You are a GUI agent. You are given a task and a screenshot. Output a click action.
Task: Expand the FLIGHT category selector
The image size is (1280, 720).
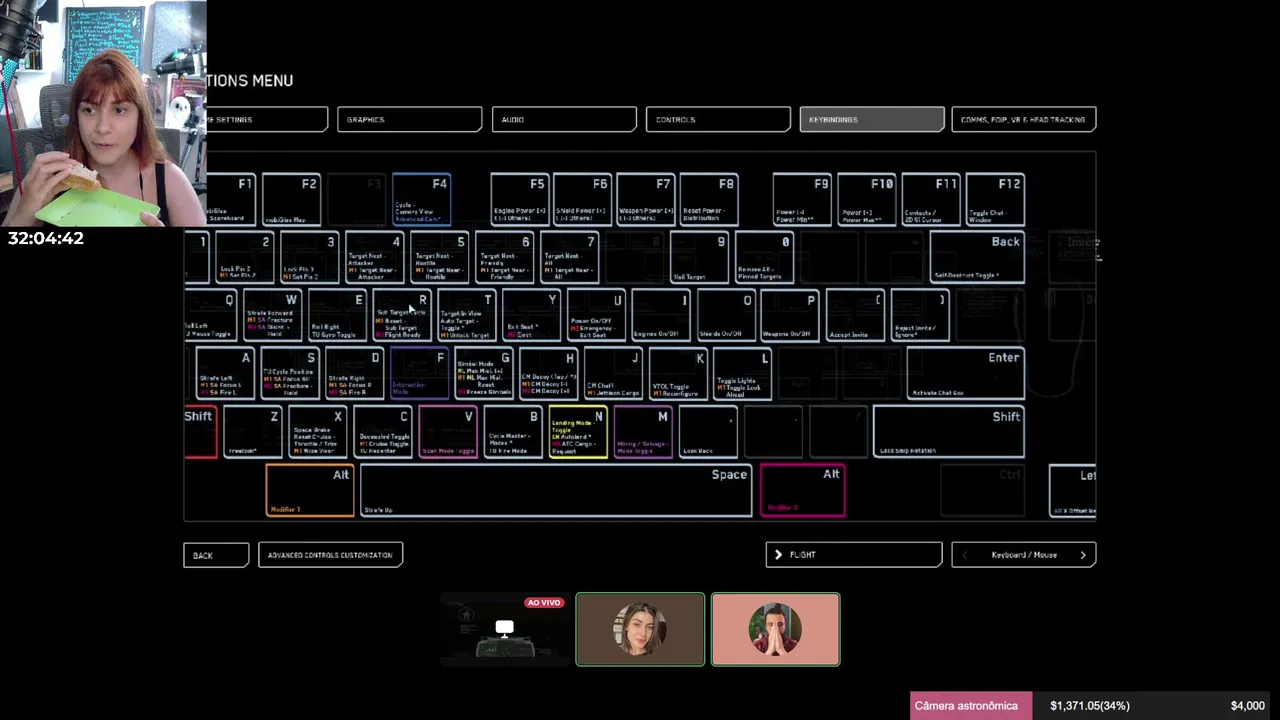pos(854,555)
